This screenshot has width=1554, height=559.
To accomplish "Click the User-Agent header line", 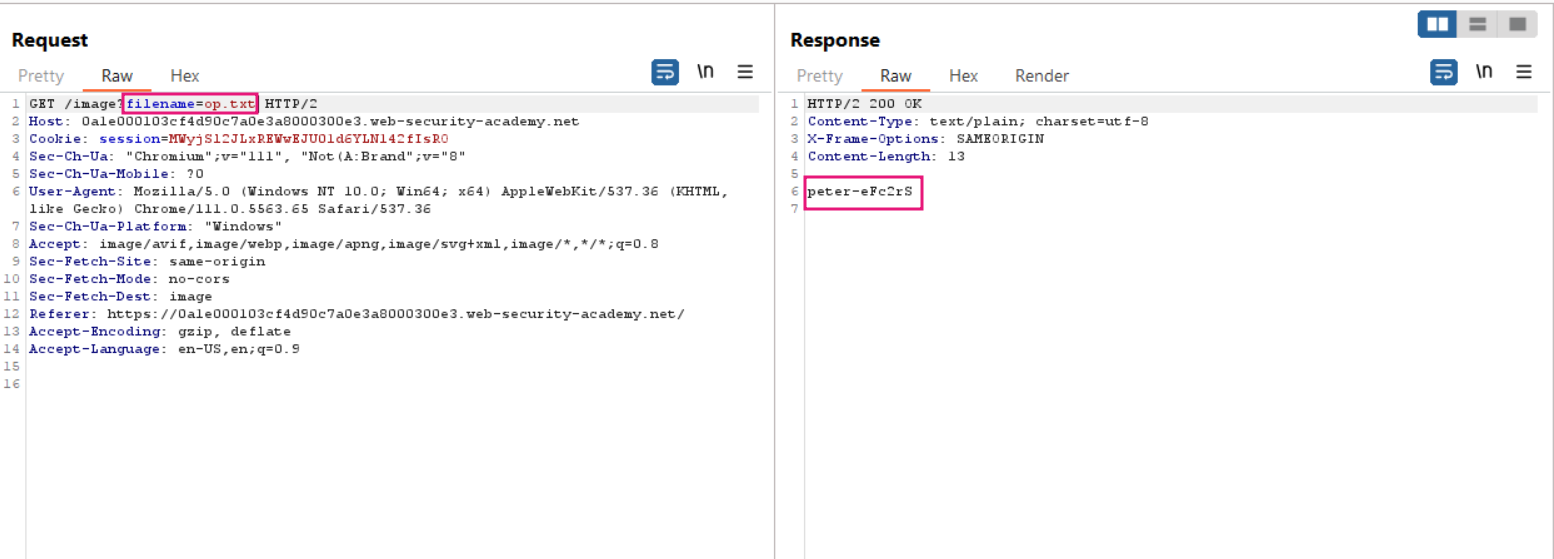I will pos(378,200).
